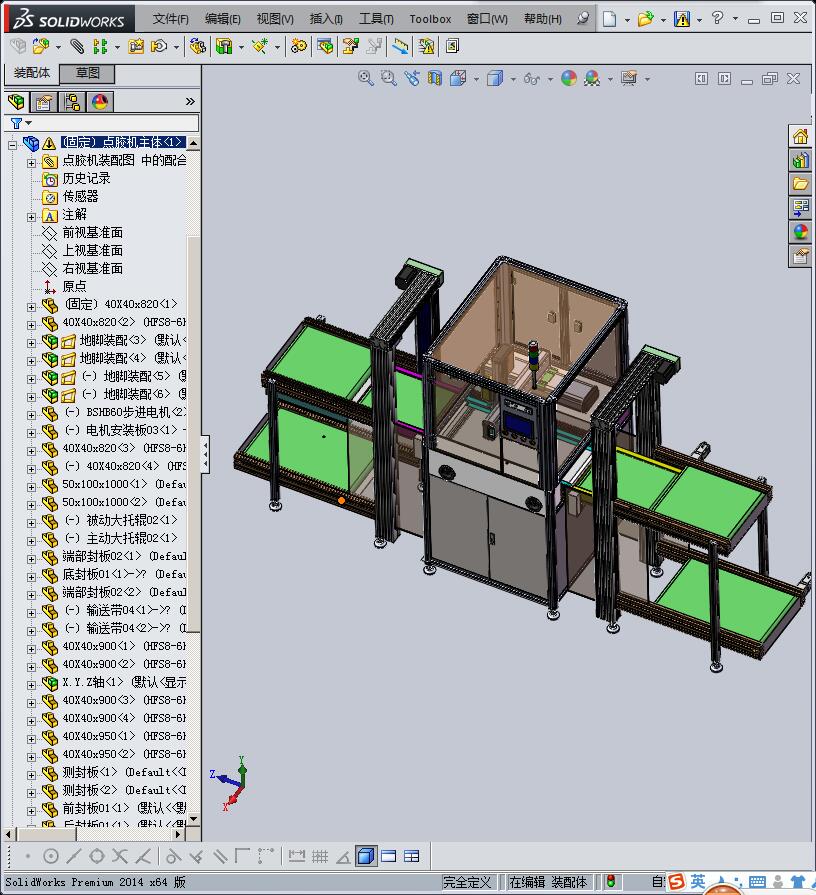Click the tree horizontal scrollbar right arrow

tap(179, 834)
